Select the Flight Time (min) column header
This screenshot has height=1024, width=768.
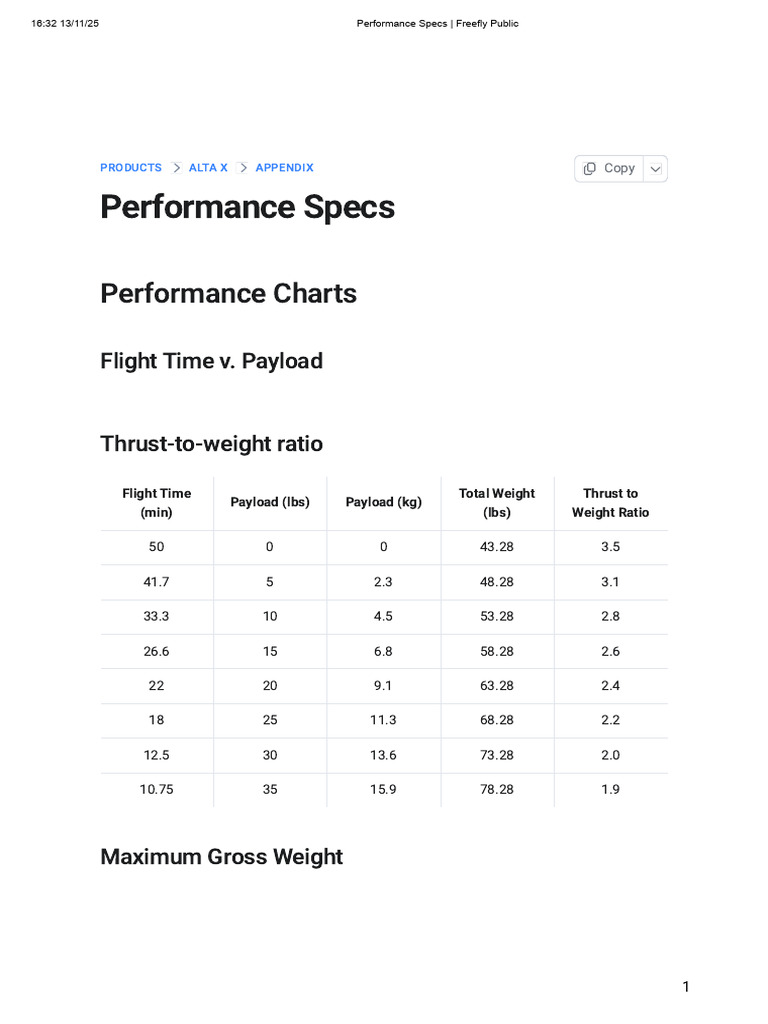tap(157, 503)
